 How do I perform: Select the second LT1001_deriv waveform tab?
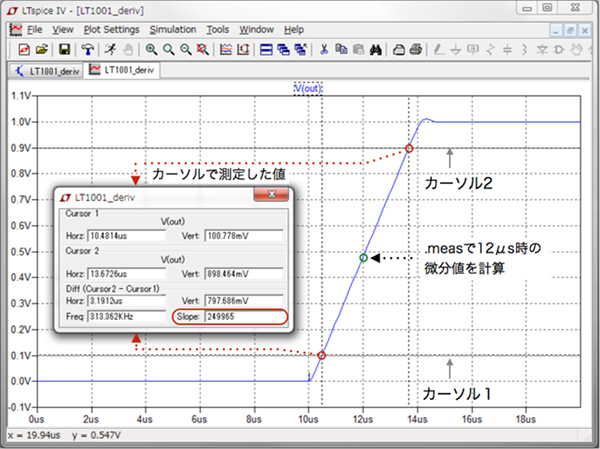(x=125, y=70)
